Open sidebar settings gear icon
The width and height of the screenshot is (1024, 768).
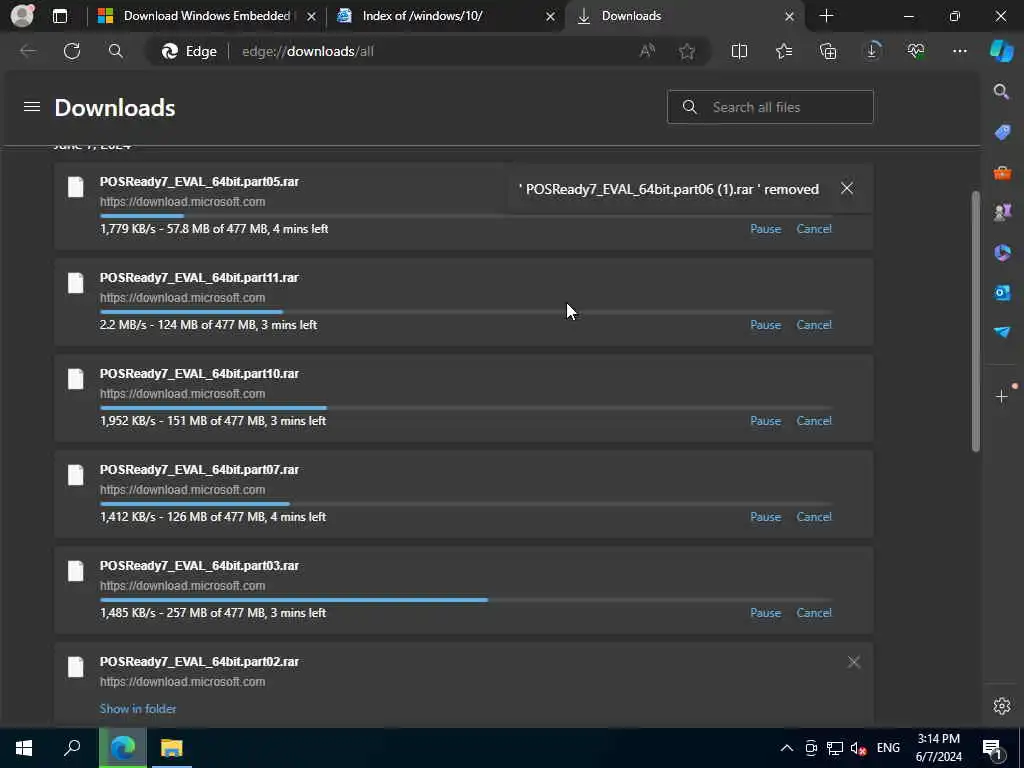pyautogui.click(x=1002, y=706)
